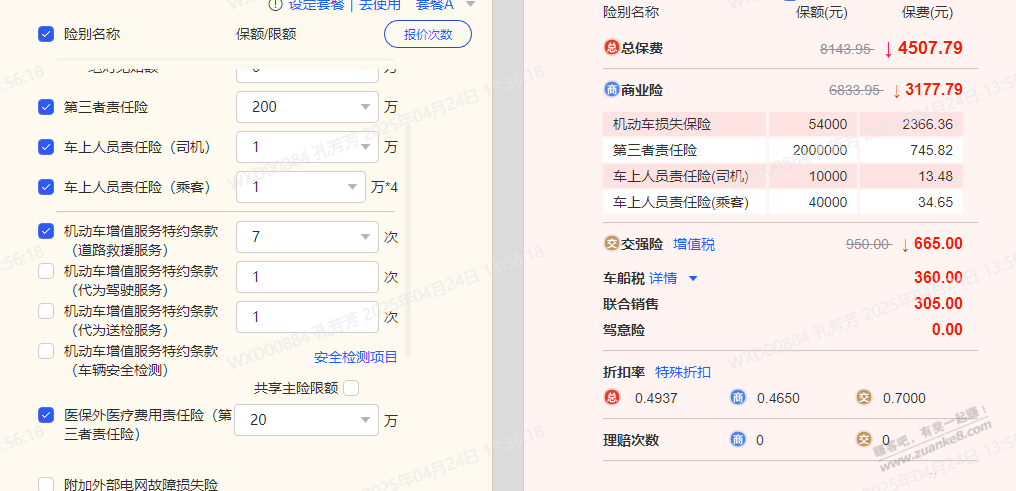
Task: Open 套餐A dropdown arrow
Action: click(470, 5)
